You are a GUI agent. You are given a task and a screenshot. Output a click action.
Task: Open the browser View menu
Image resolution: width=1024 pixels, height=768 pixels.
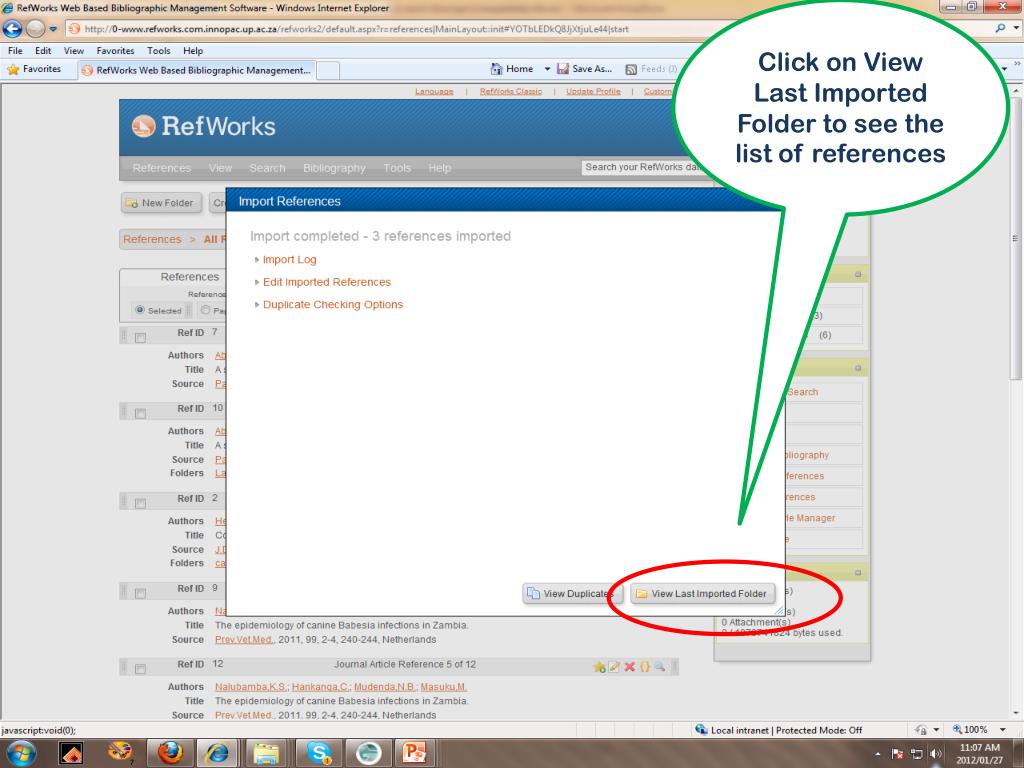point(74,50)
